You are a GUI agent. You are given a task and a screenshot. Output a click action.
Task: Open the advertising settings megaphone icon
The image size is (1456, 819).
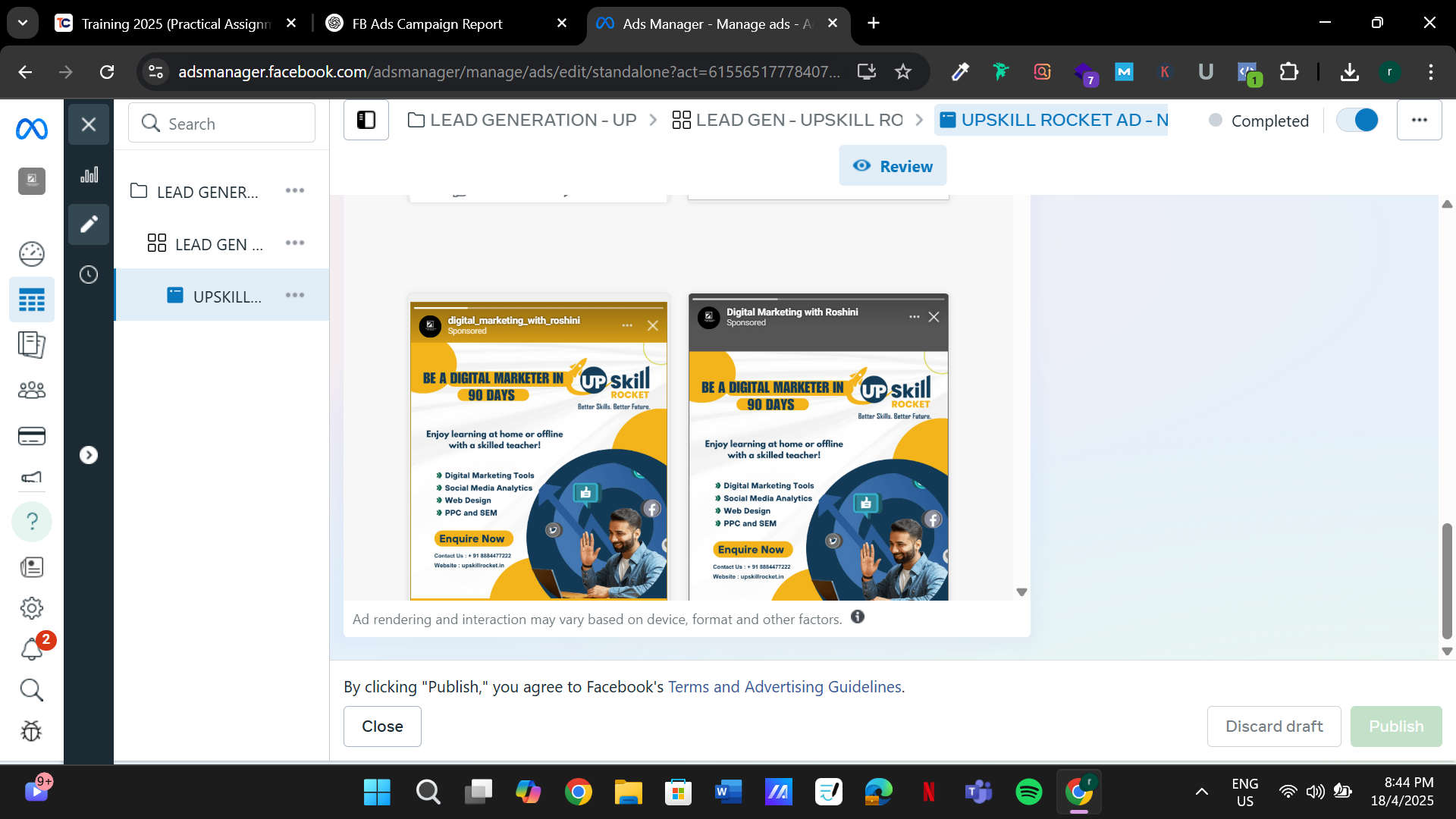pos(32,477)
